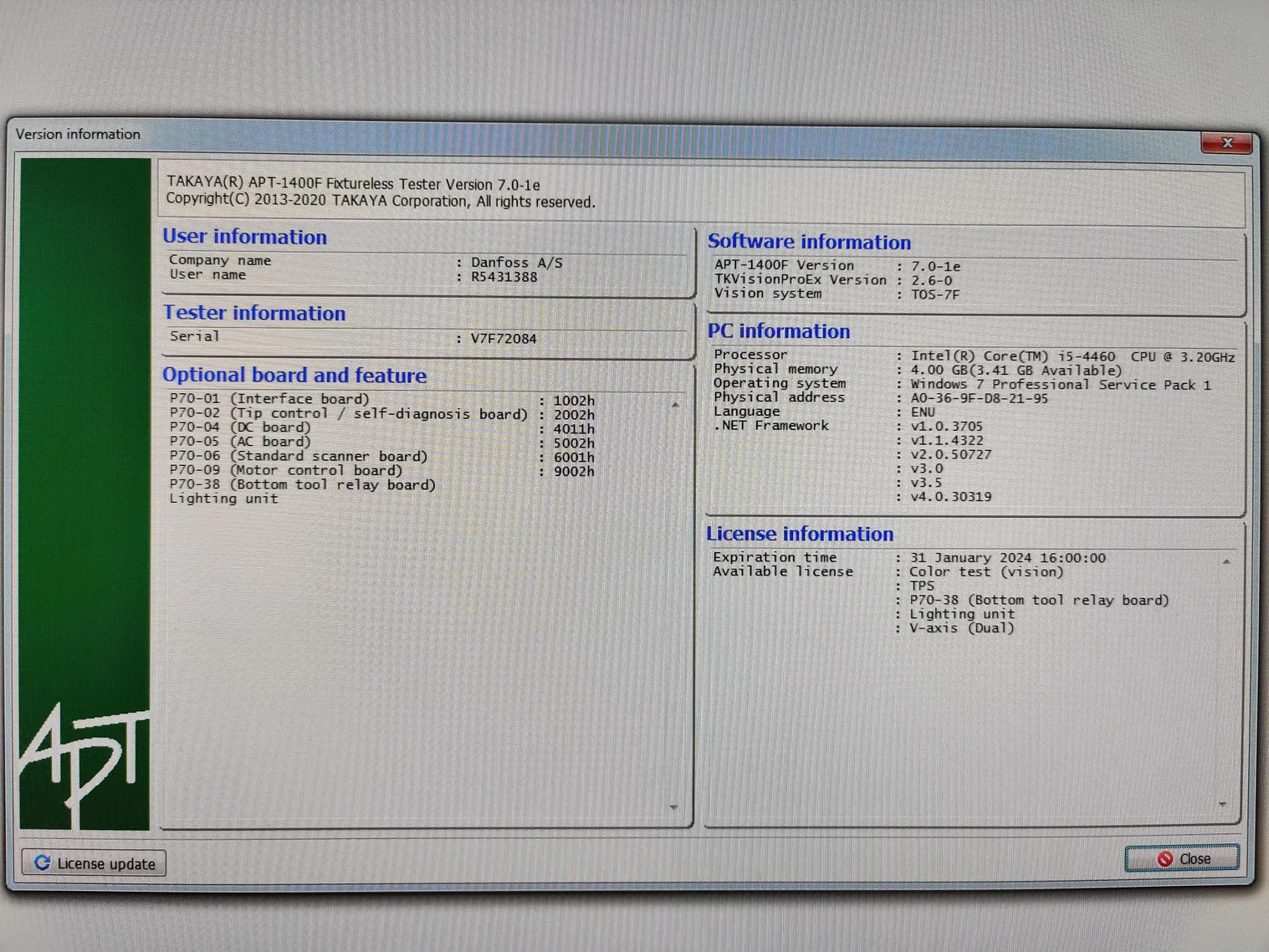Screen dimensions: 1269x952
Task: Click the User information heading
Action: click(x=244, y=237)
